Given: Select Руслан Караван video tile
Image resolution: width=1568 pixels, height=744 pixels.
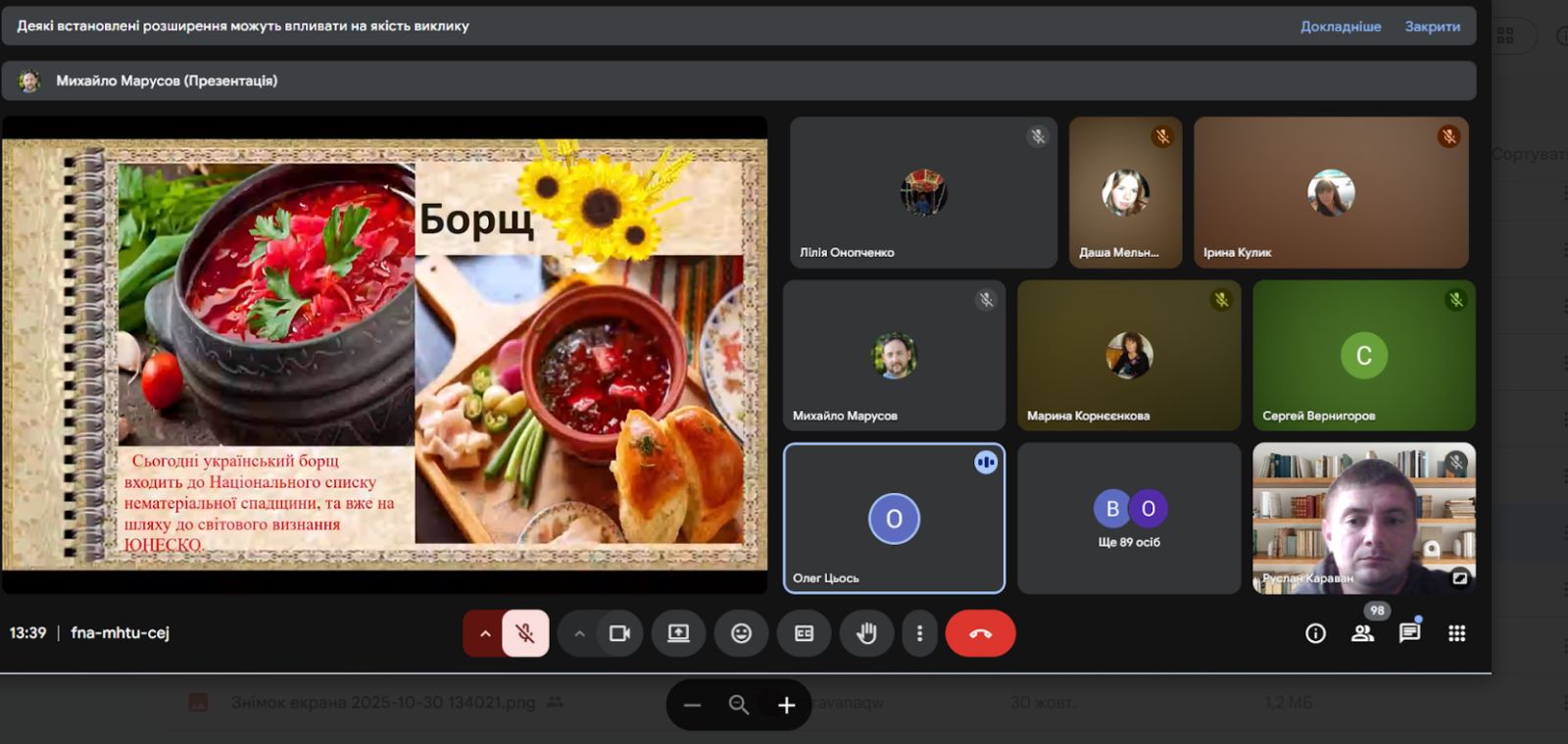Looking at the screenshot, I should point(1363,519).
